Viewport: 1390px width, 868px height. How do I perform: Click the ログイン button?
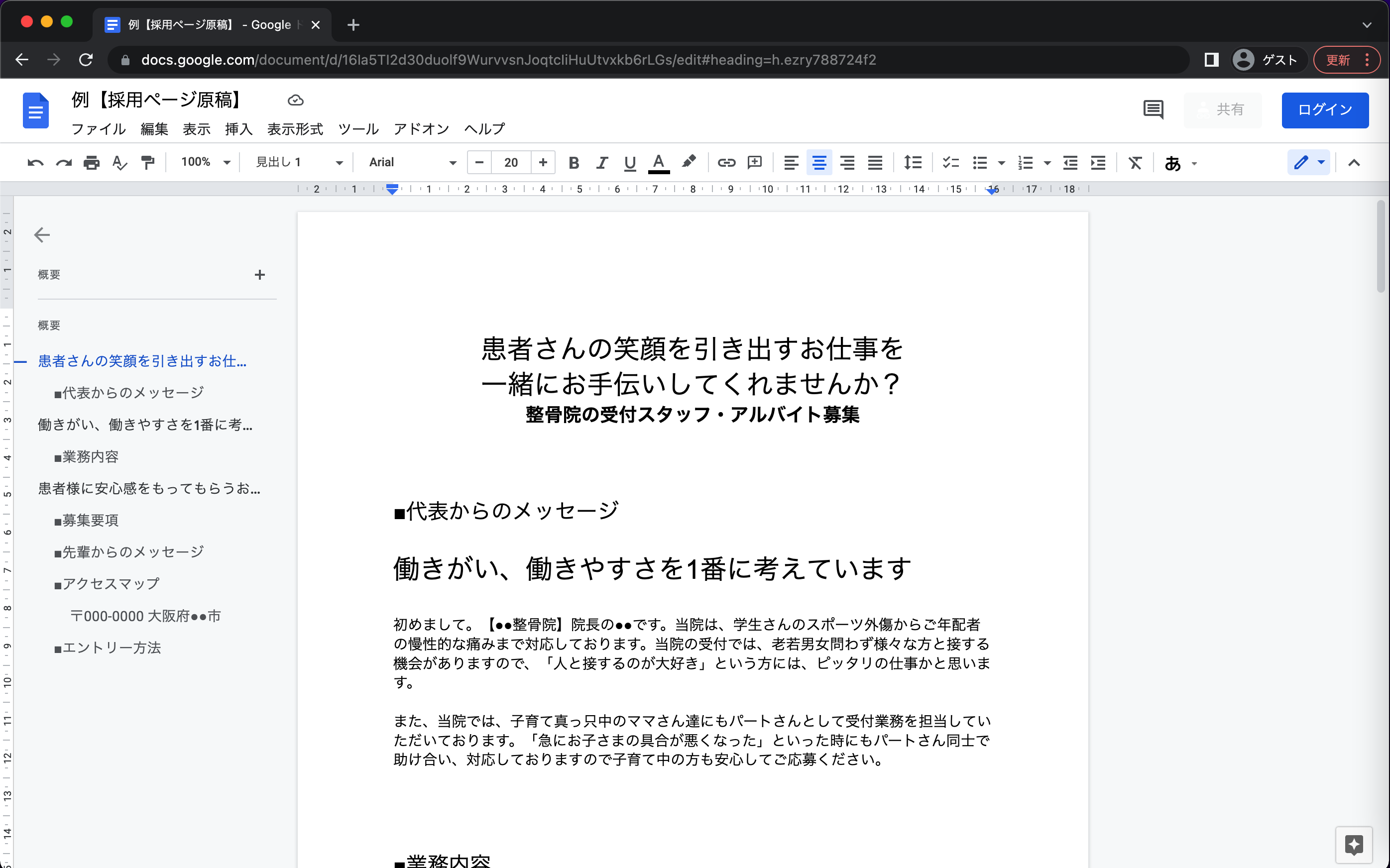coord(1325,109)
